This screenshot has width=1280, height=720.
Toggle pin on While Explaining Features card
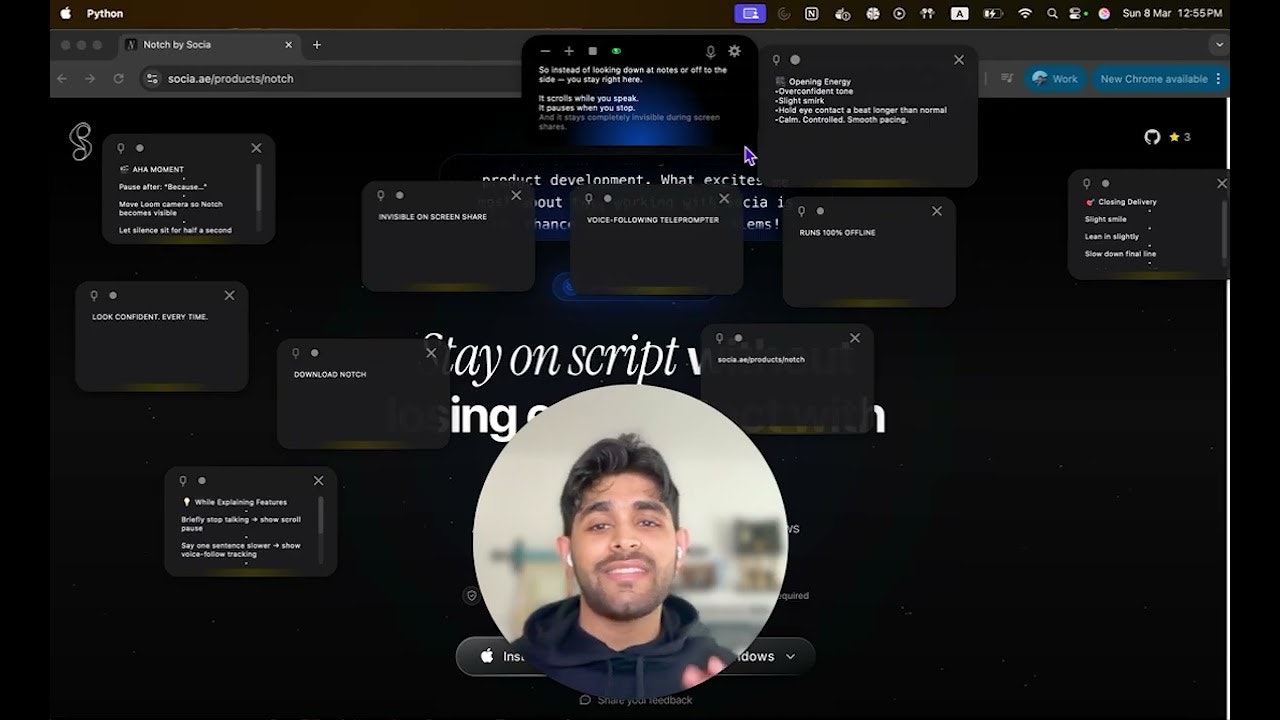point(183,481)
